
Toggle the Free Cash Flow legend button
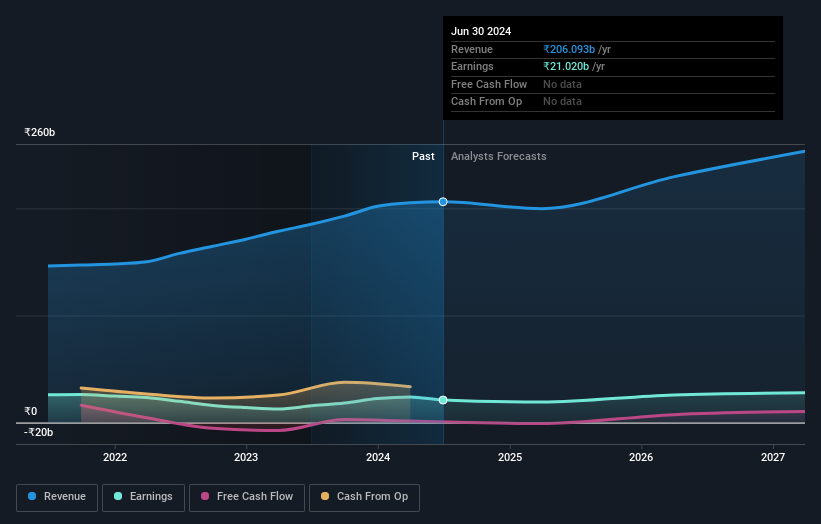[247, 497]
